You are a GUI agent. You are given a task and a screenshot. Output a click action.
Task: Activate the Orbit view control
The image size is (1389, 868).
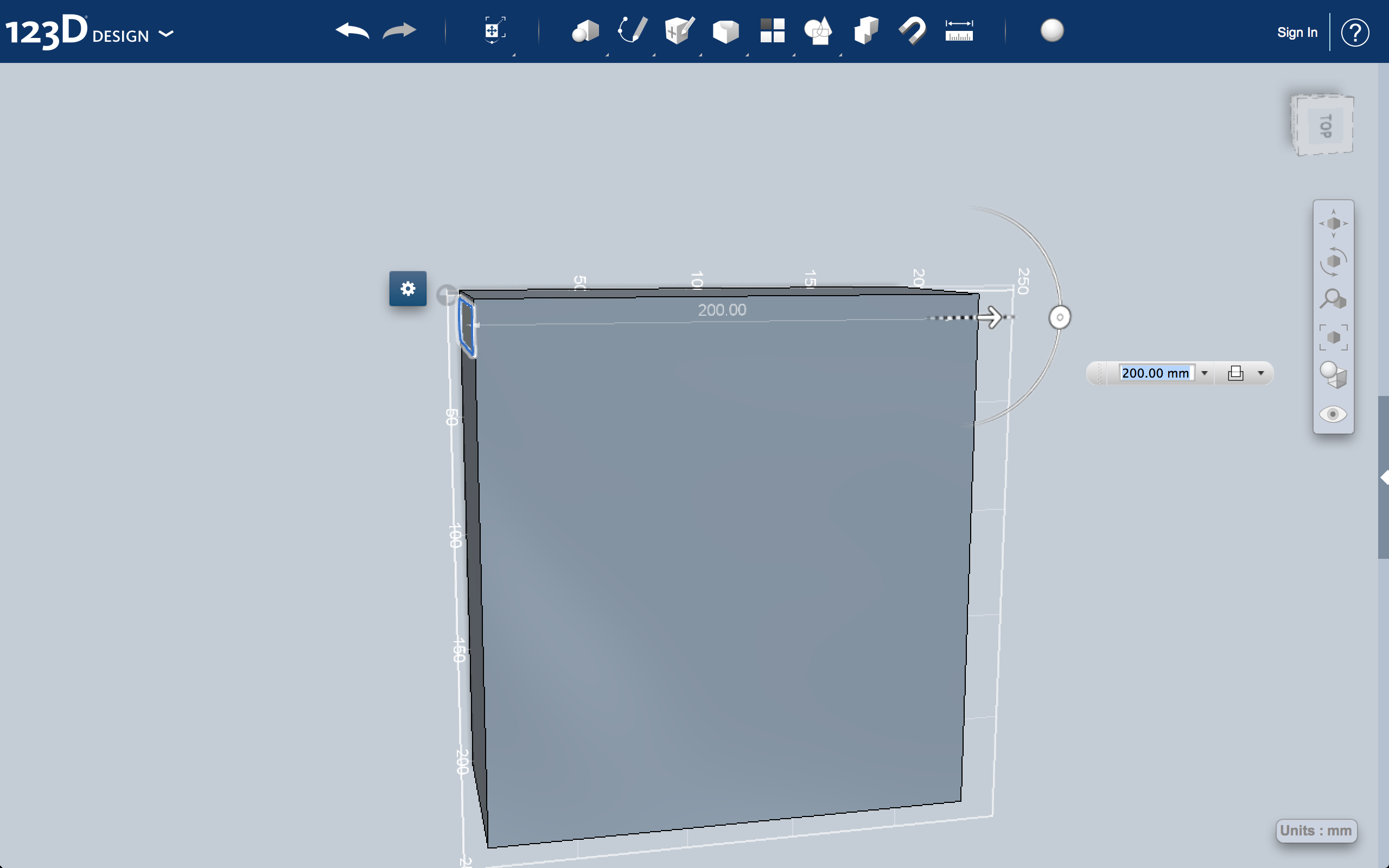tap(1333, 261)
